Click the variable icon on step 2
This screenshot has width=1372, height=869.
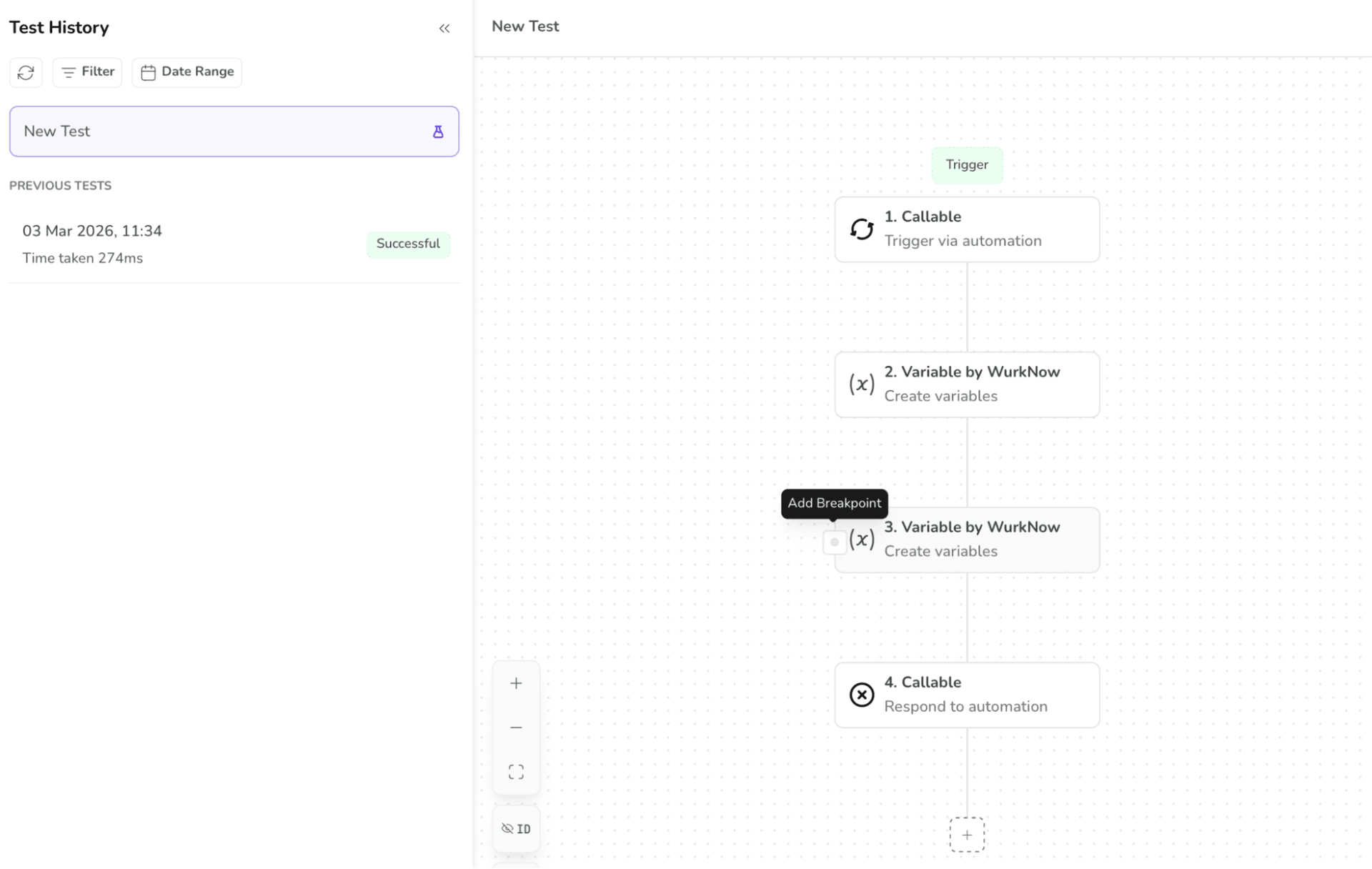pos(862,384)
